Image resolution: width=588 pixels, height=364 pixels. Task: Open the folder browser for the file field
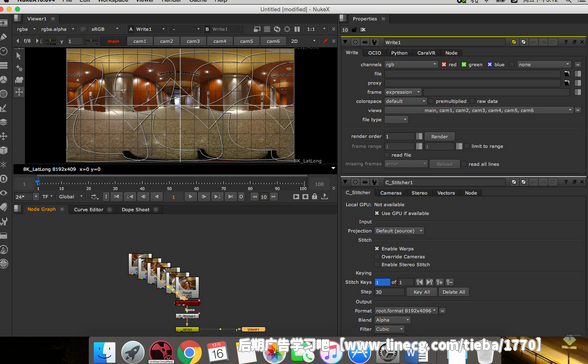567,74
